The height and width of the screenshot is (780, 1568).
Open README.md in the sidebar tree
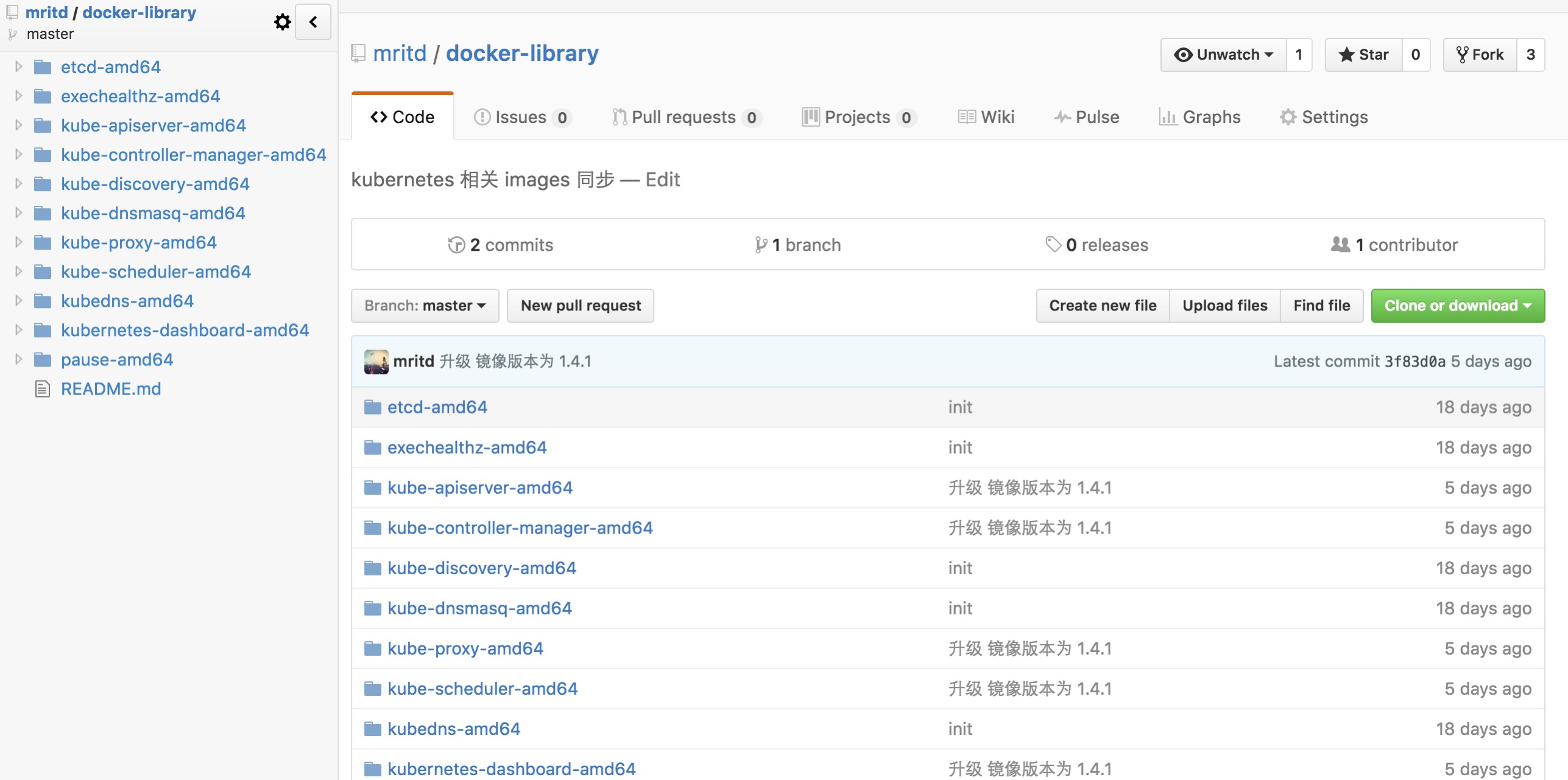111,388
